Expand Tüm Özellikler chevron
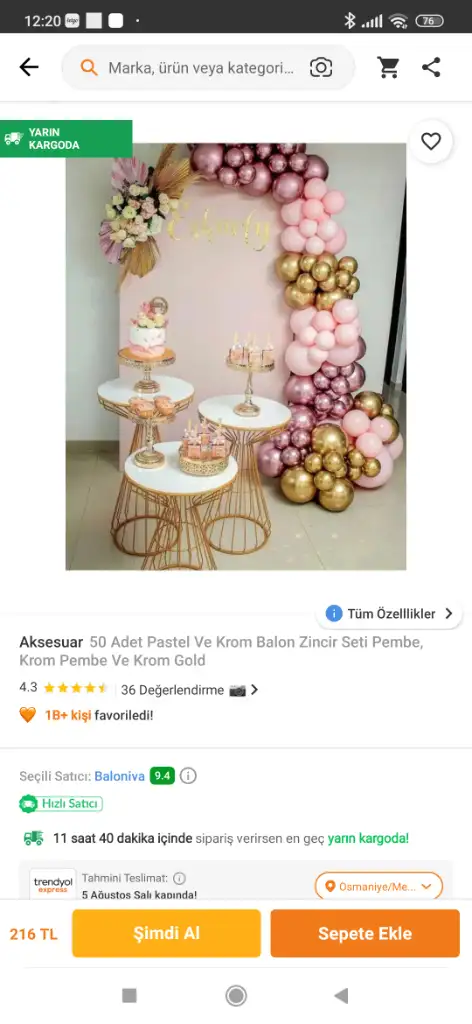Viewport: 472px width, 1024px height. click(449, 613)
